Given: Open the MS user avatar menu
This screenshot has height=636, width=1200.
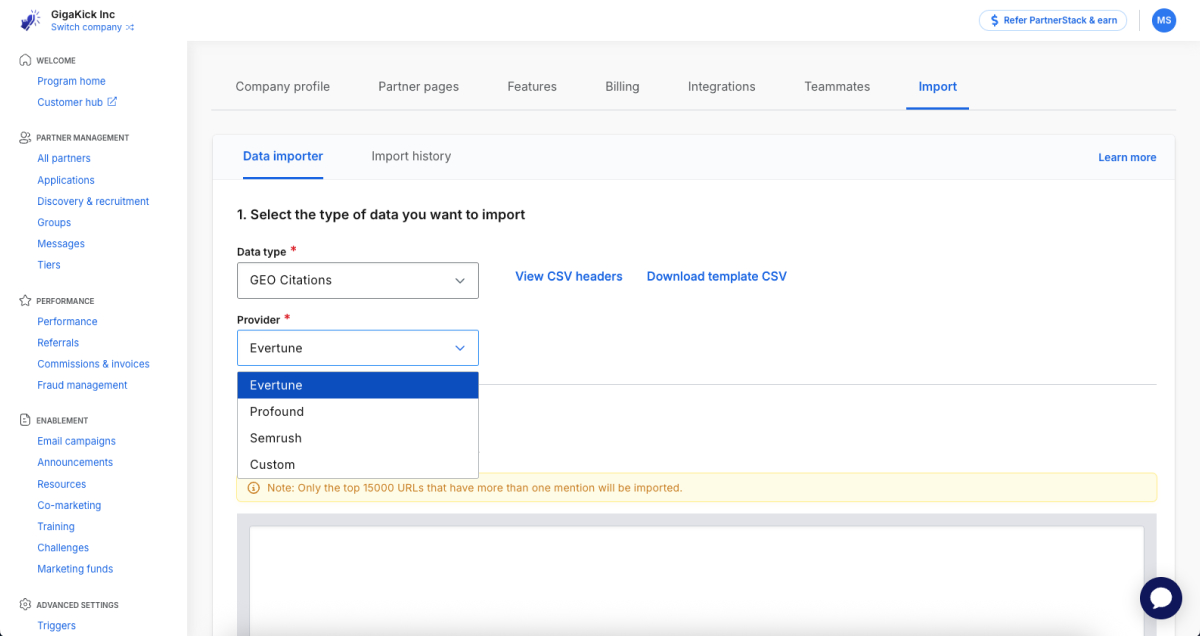Looking at the screenshot, I should (x=1164, y=20).
